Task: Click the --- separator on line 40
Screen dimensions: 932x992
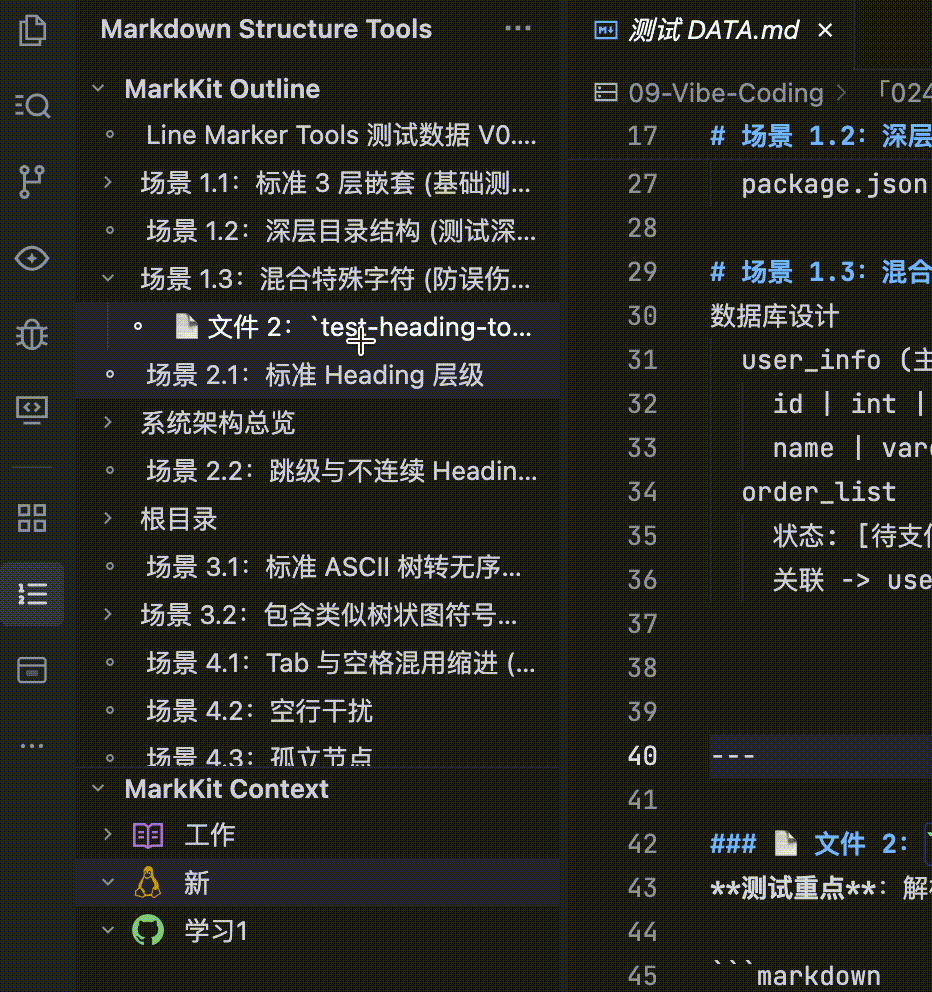Action: point(733,756)
